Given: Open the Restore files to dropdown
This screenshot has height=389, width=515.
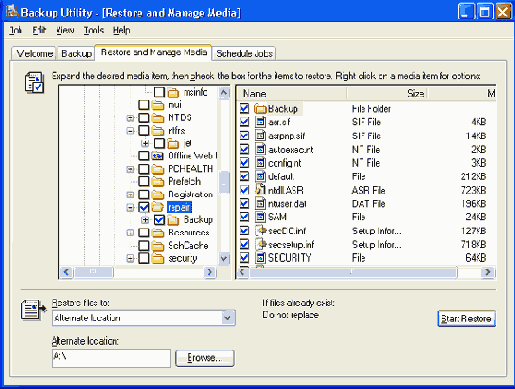Looking at the screenshot, I should pyautogui.click(x=228, y=318).
